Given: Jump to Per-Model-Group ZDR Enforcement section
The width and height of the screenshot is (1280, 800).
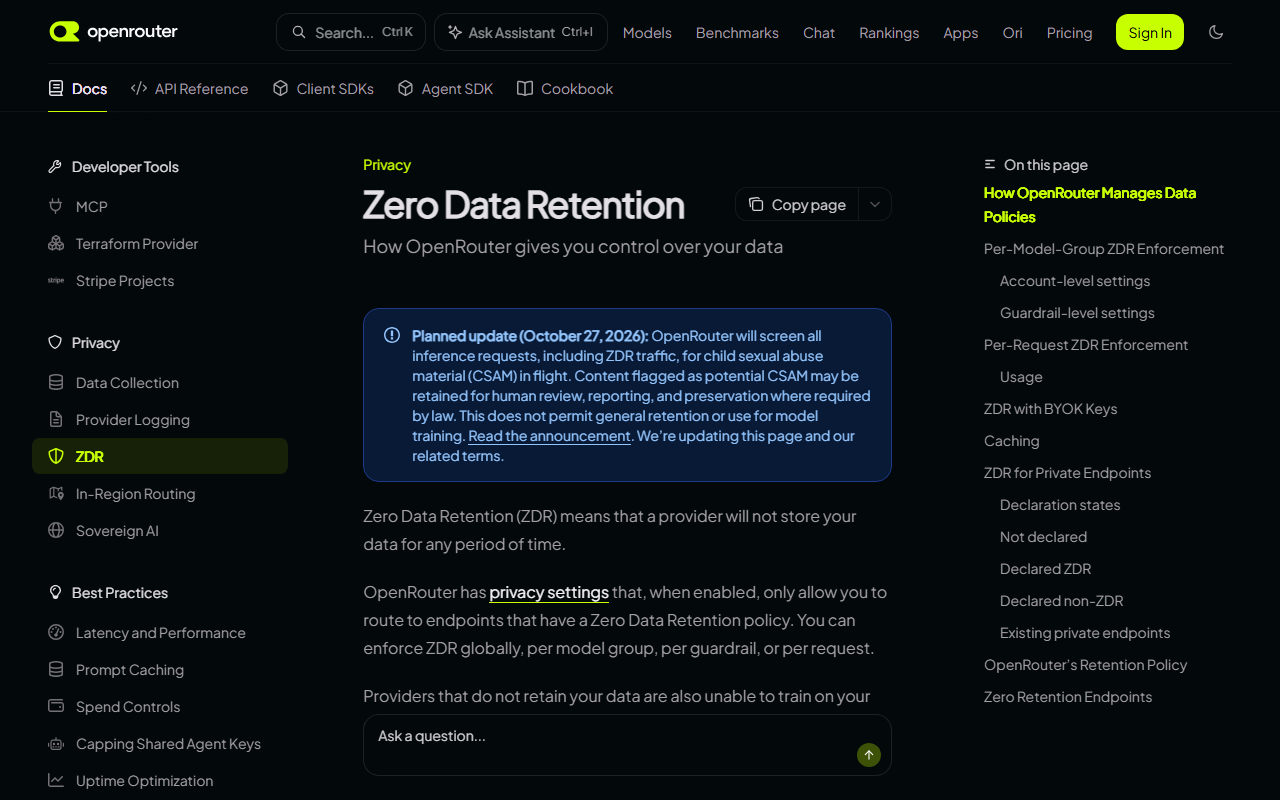Looking at the screenshot, I should click(x=1104, y=249).
